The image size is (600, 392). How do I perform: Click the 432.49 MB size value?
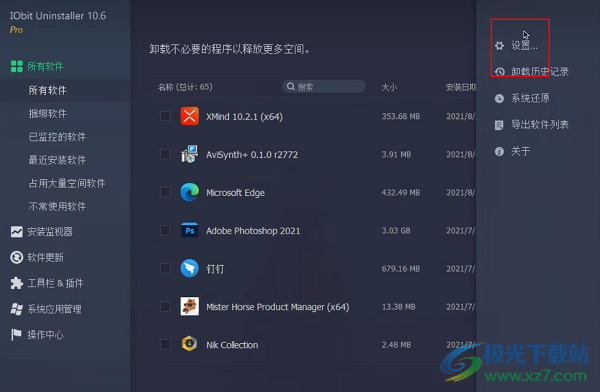click(x=401, y=193)
